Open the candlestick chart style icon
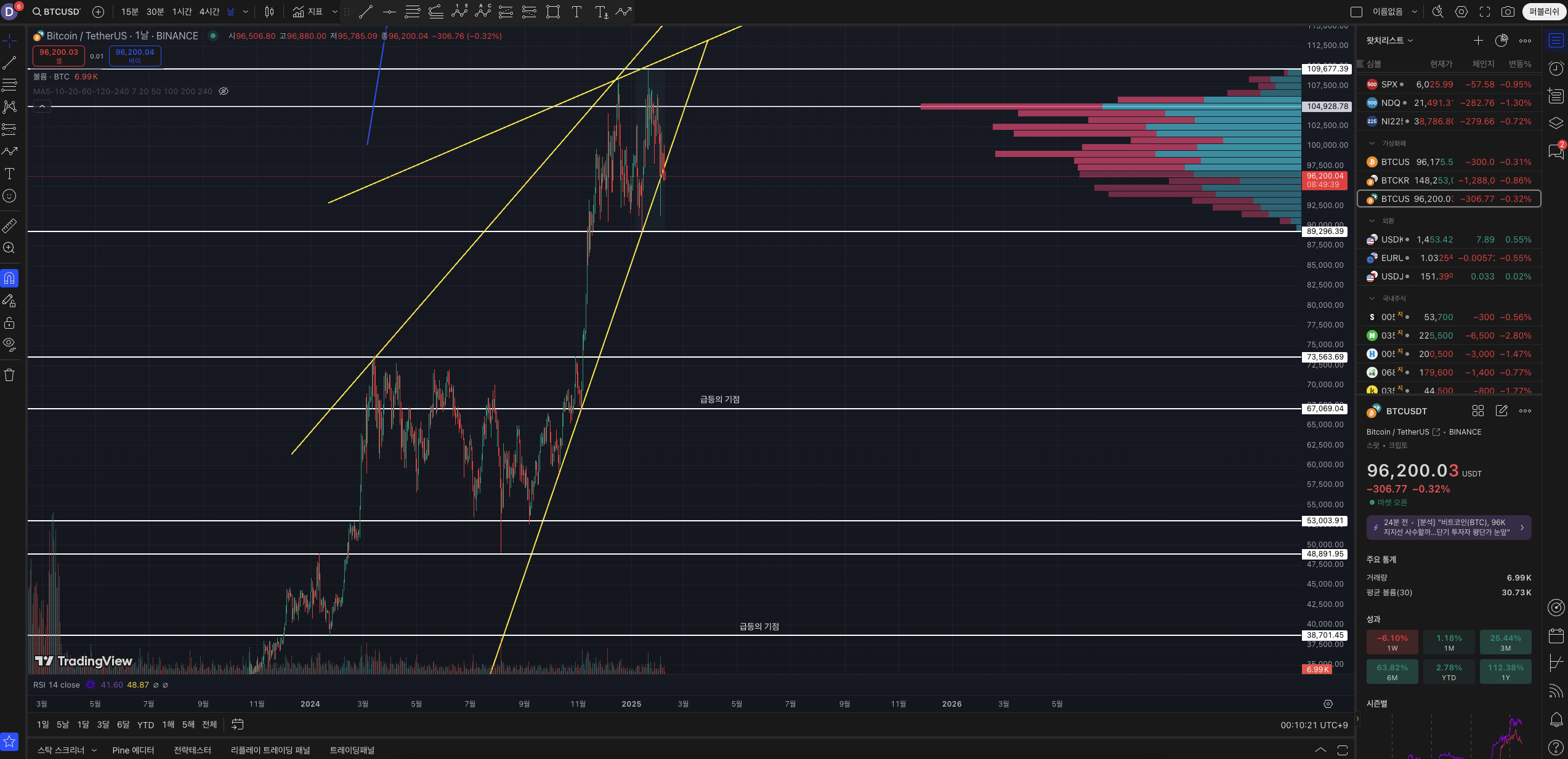1568x759 pixels. coord(269,12)
